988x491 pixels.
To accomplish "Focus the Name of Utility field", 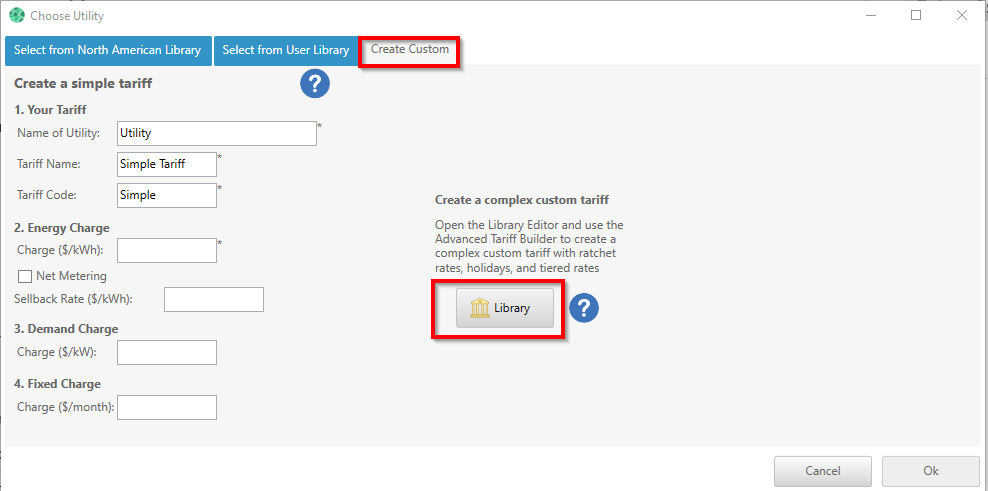I will tap(217, 134).
